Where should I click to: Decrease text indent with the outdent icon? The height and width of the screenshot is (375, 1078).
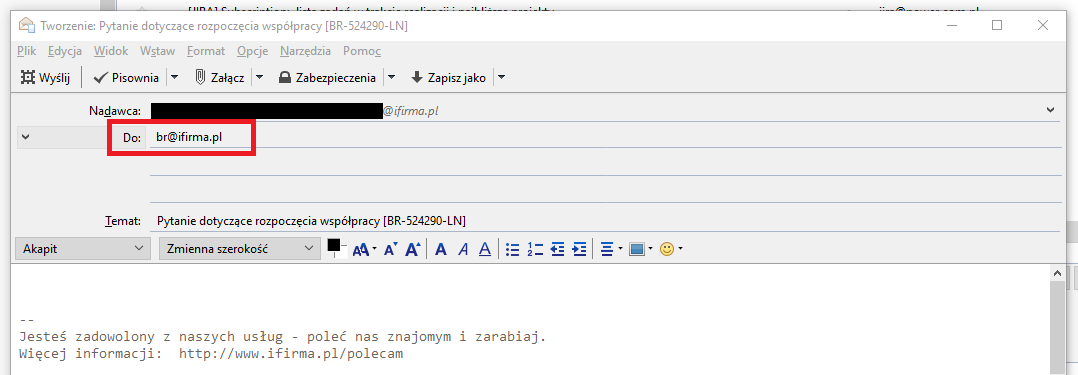[558, 249]
